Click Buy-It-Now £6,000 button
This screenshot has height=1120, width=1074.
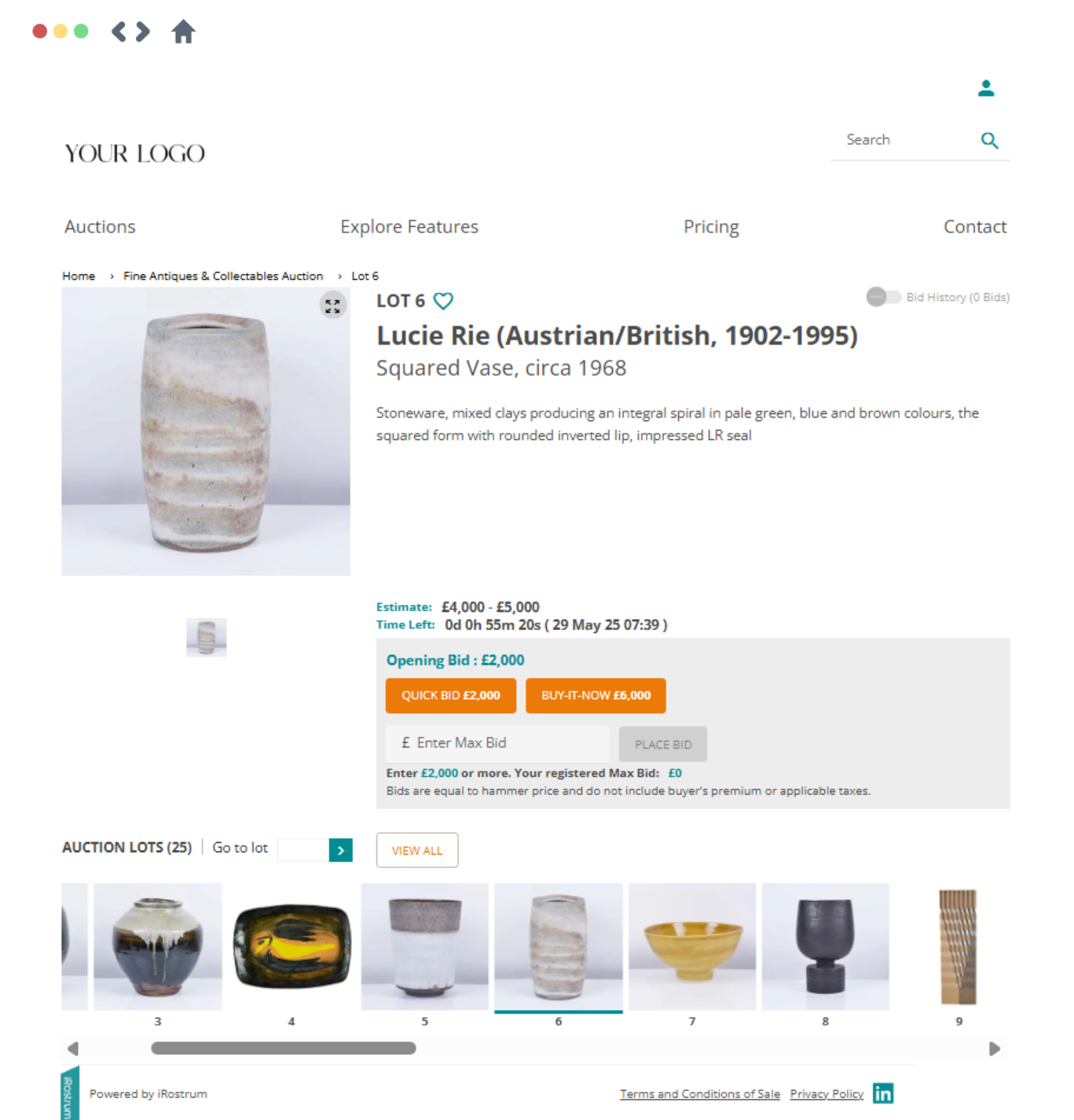click(x=596, y=696)
